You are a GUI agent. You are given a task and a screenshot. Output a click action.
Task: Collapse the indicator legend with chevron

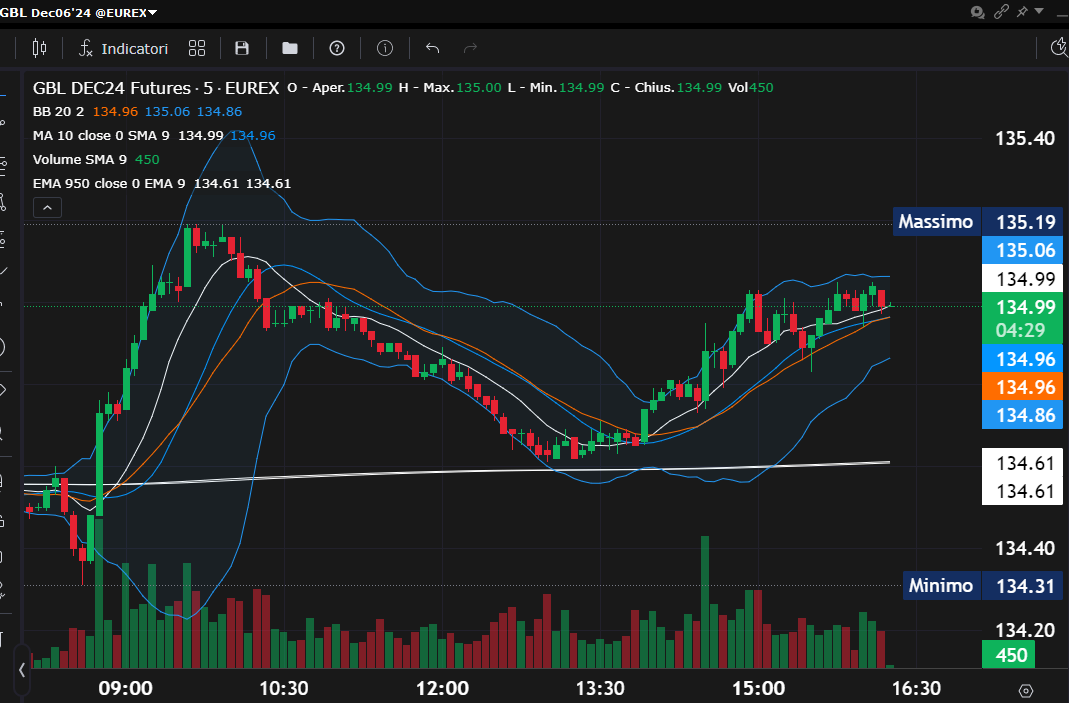point(48,208)
